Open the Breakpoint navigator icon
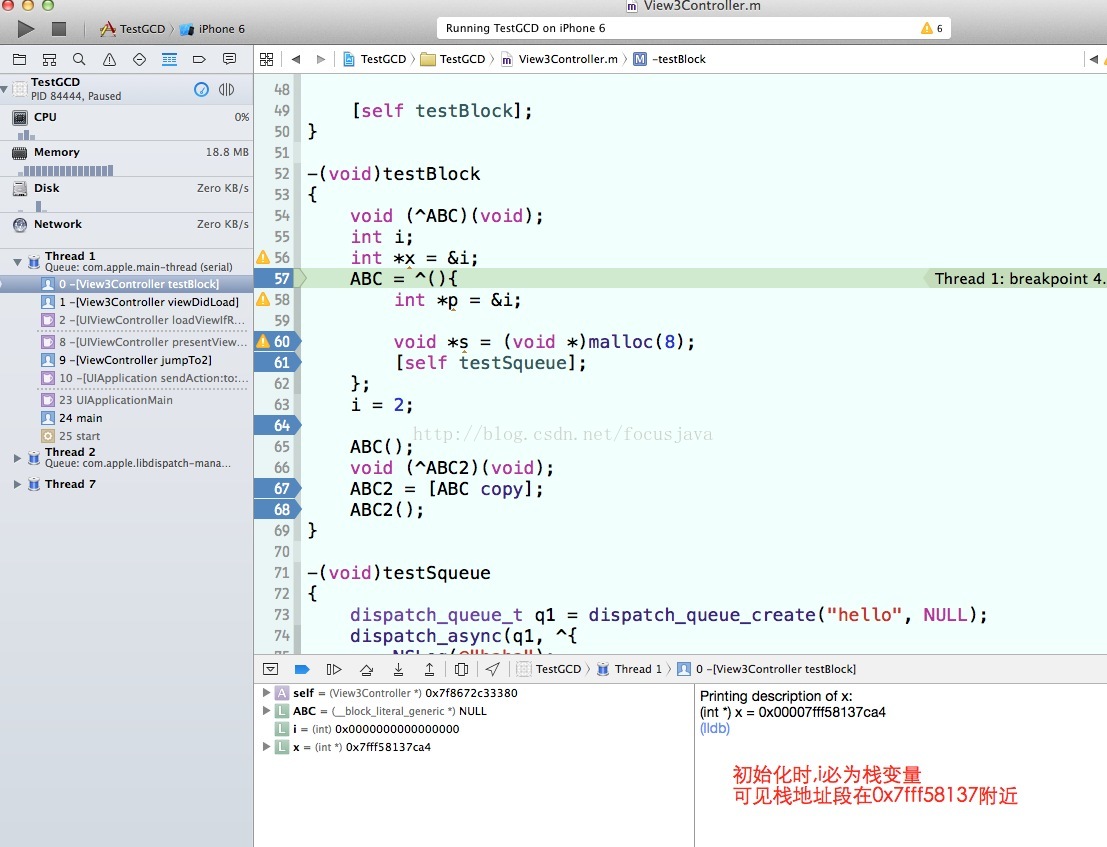The image size is (1107, 847). tap(199, 59)
